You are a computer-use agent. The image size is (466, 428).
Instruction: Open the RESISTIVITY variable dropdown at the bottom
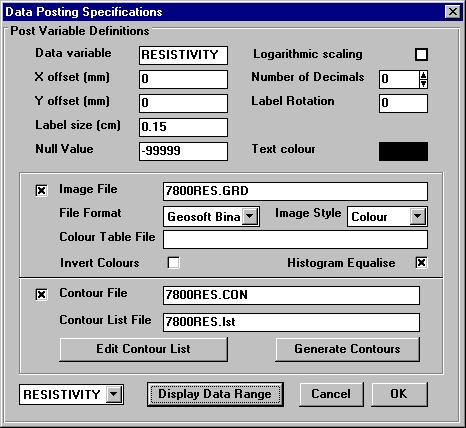[114, 395]
